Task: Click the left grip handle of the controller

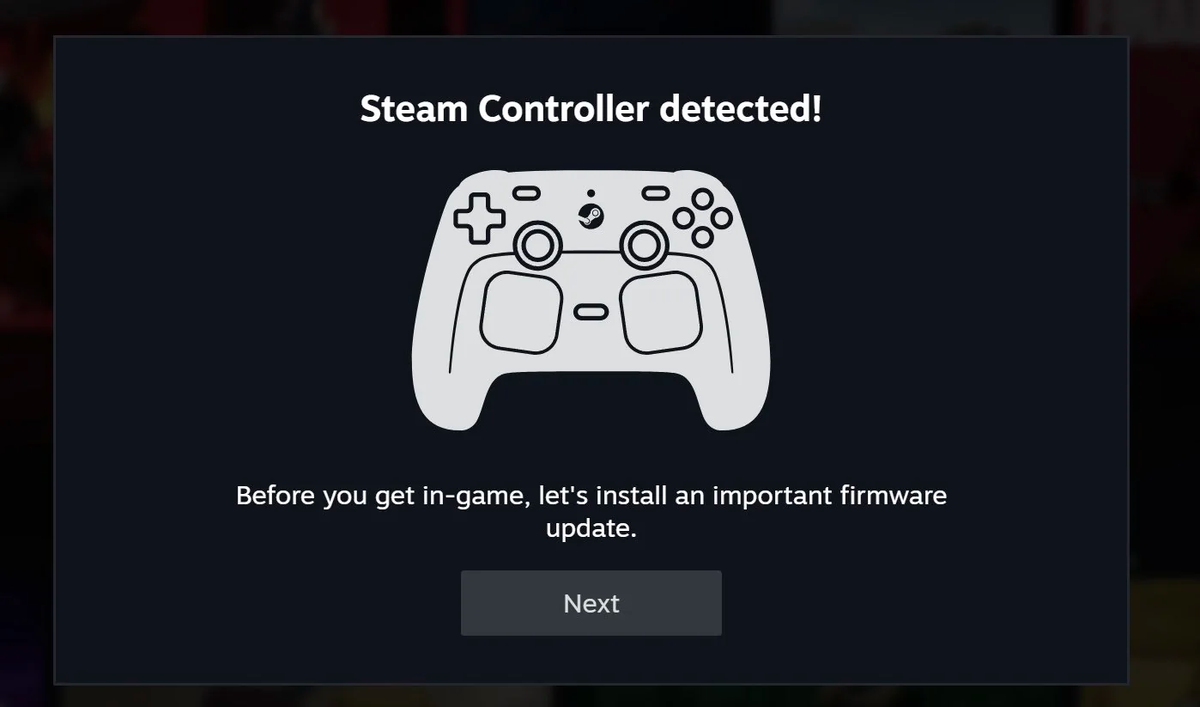Action: pyautogui.click(x=448, y=385)
